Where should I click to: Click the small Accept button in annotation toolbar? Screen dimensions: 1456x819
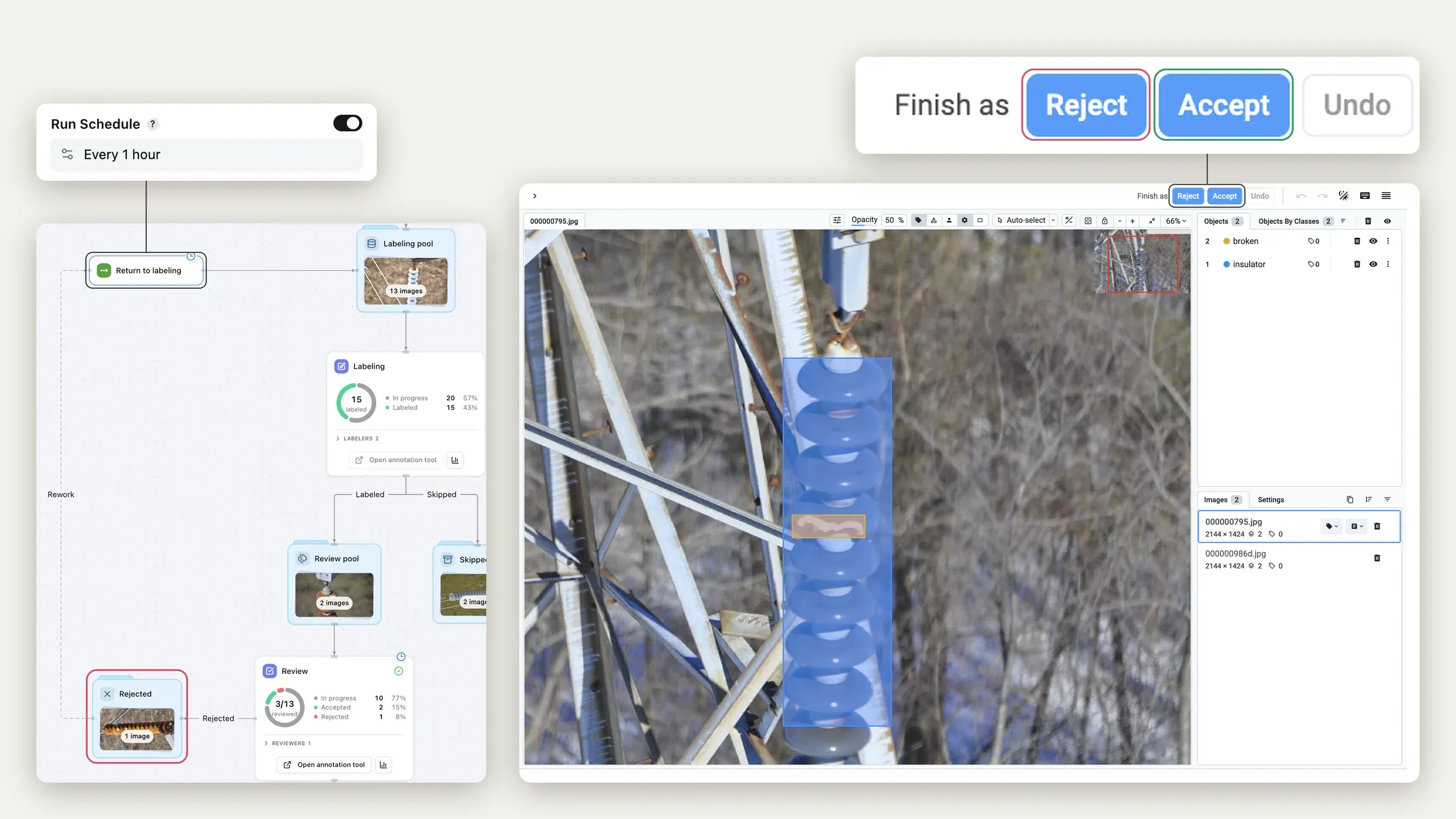pos(1224,196)
